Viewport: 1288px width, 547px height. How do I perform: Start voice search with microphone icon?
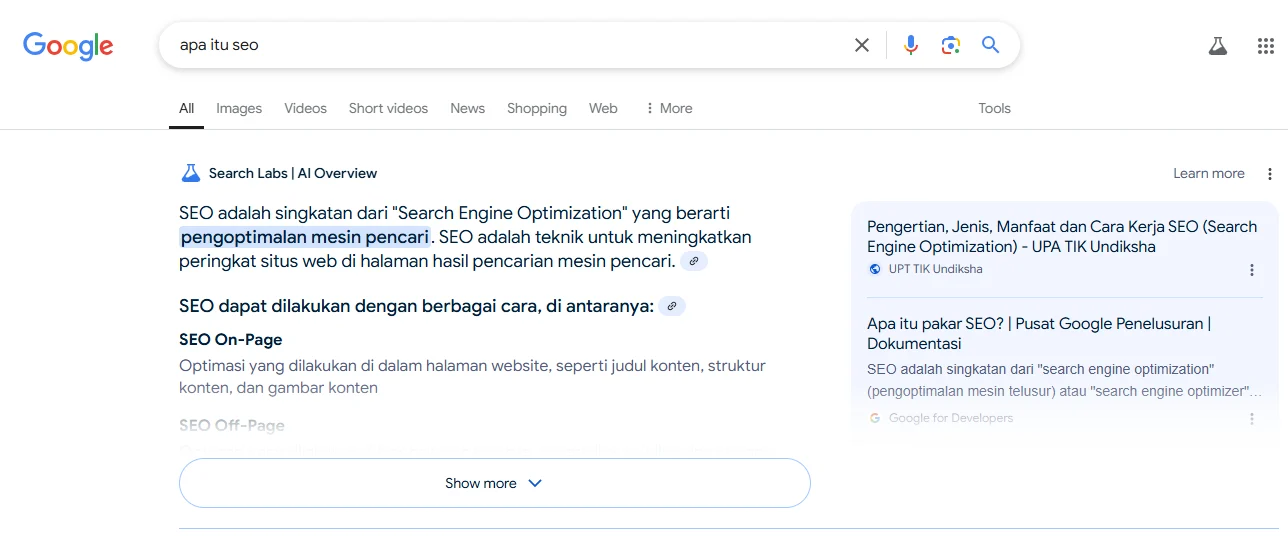[910, 45]
